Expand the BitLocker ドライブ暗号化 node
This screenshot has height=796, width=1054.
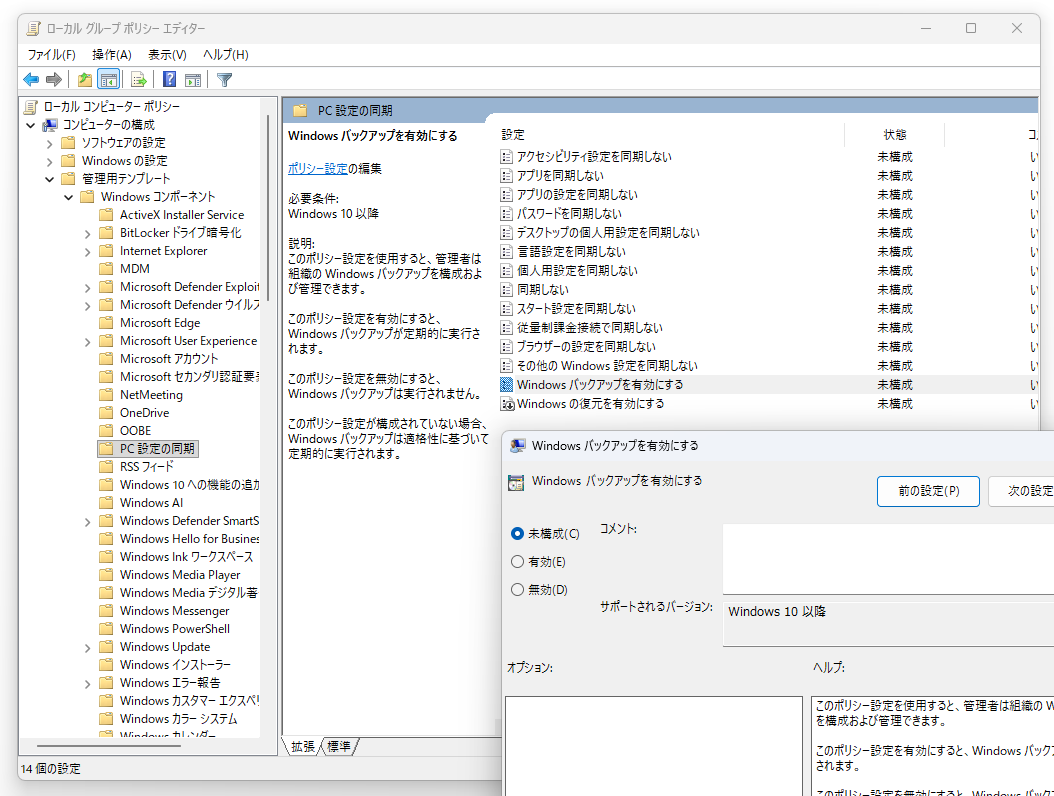87,233
